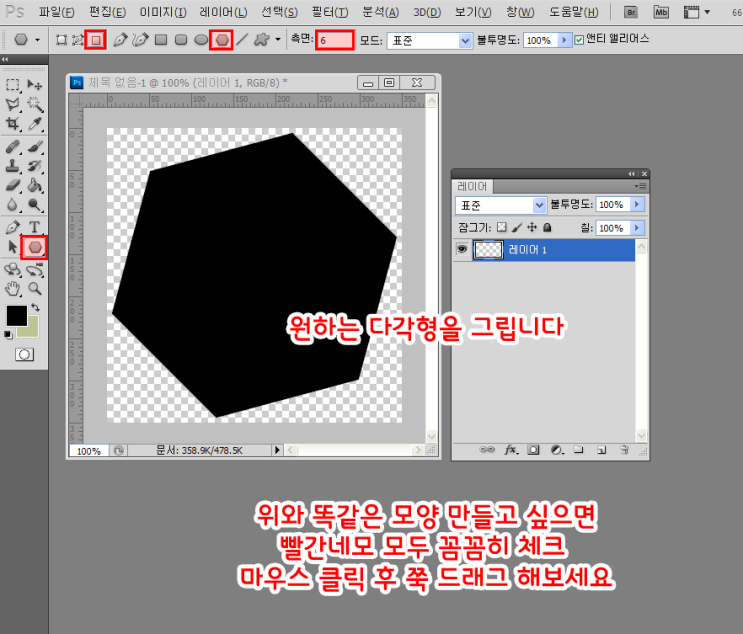The image size is (743, 634).
Task: Open geometry options arrow after custom shape
Action: pyautogui.click(x=278, y=40)
